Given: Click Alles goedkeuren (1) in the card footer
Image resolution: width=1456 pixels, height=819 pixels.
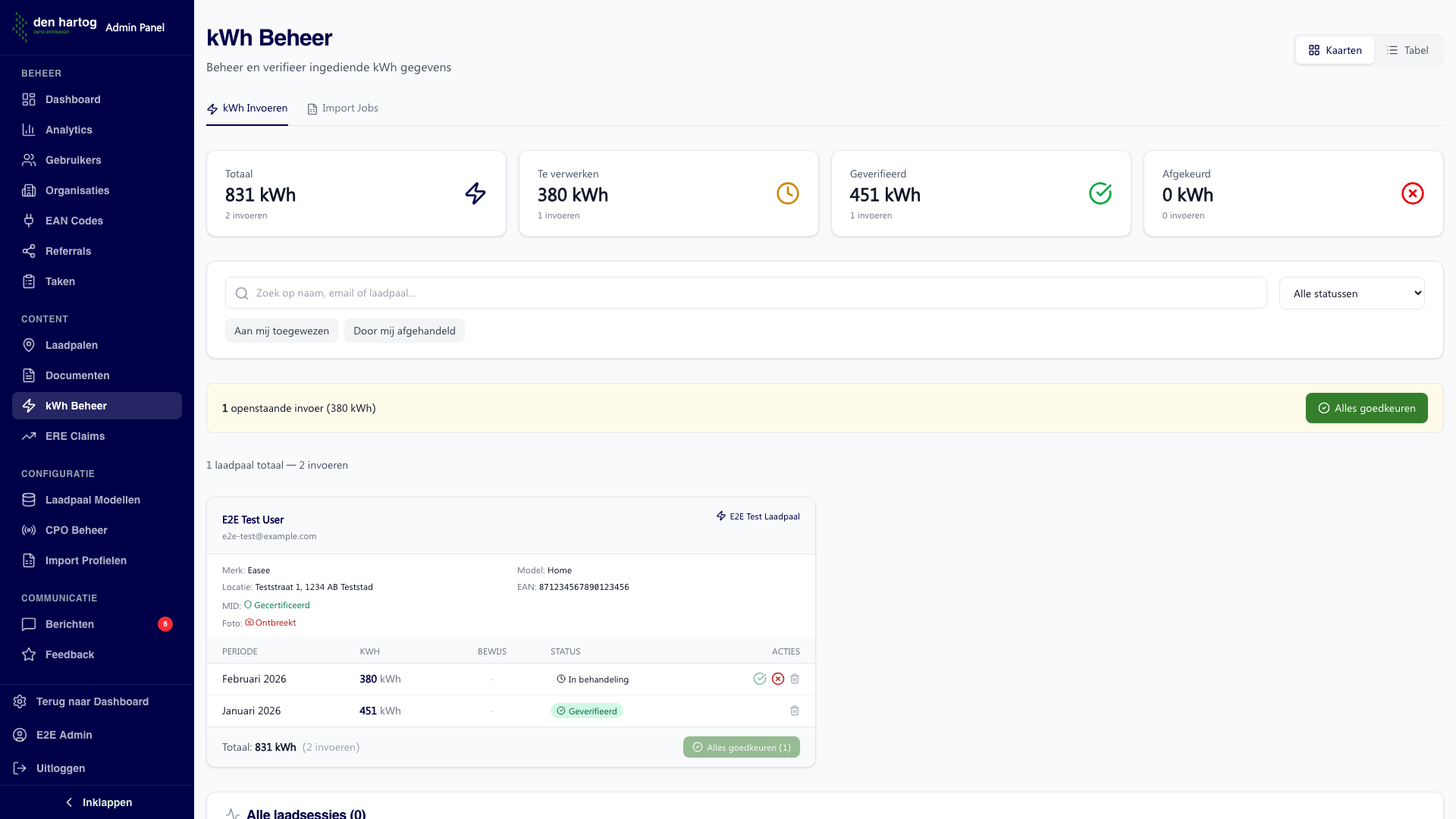Looking at the screenshot, I should 741,747.
